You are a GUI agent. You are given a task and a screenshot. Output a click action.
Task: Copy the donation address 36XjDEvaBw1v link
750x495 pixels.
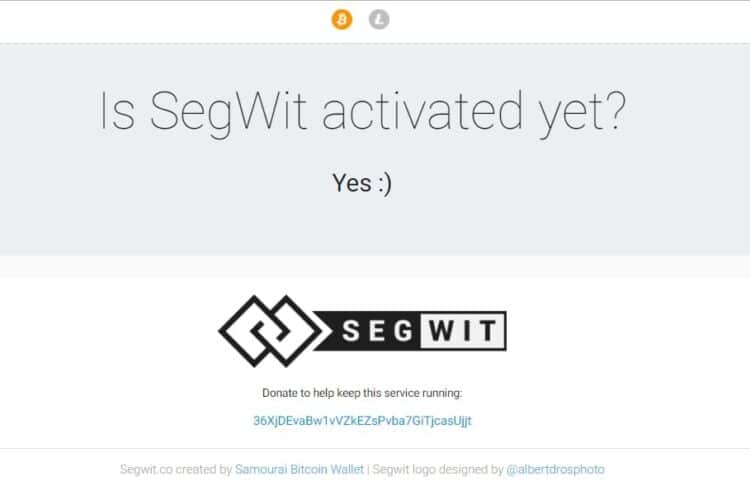362,421
